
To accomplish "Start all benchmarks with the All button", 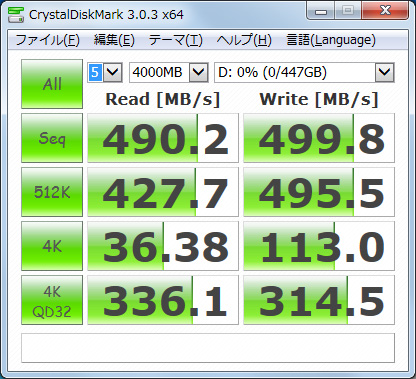I will point(52,84).
